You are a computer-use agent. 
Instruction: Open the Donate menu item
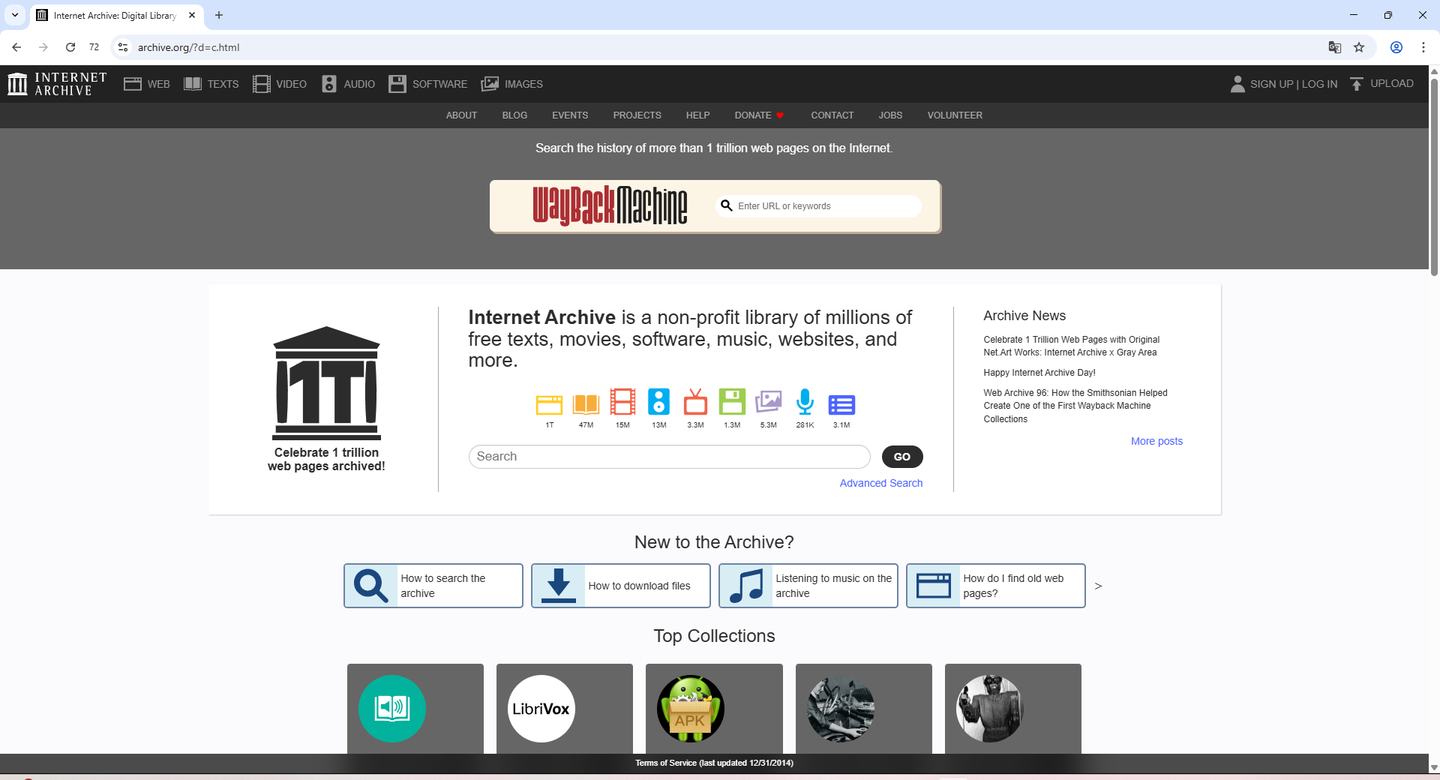point(759,115)
